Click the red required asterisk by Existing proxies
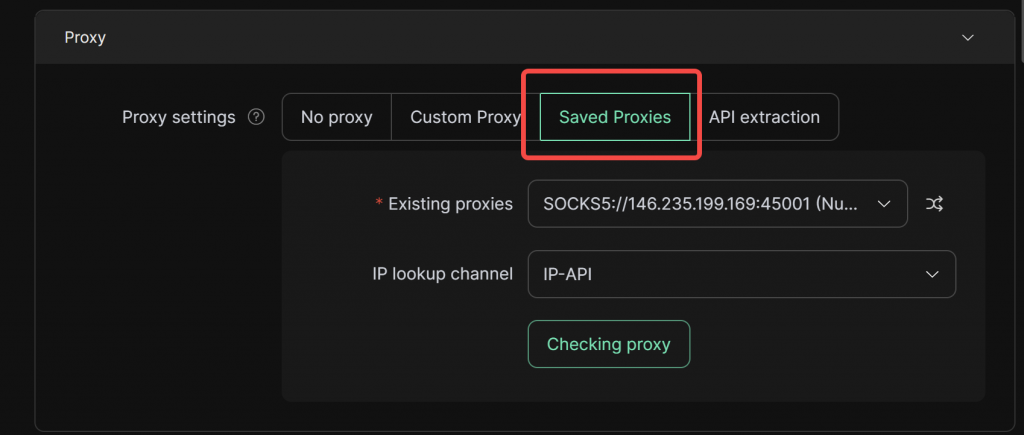Viewport: 1024px width, 435px height. [379, 204]
